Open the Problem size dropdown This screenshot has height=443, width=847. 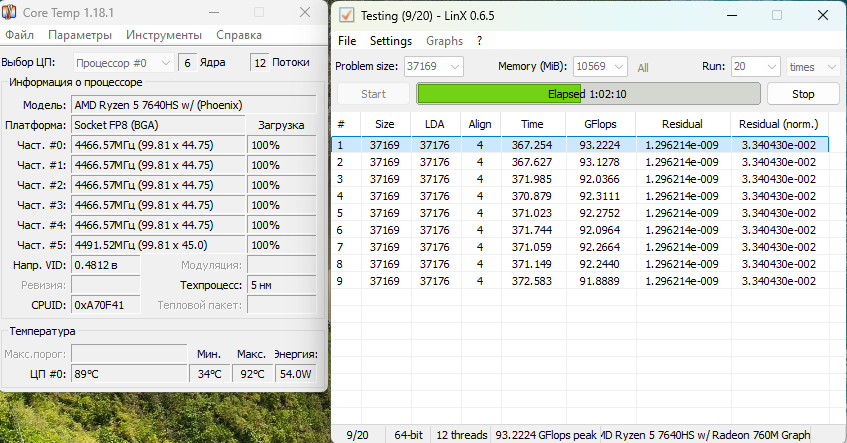point(433,66)
